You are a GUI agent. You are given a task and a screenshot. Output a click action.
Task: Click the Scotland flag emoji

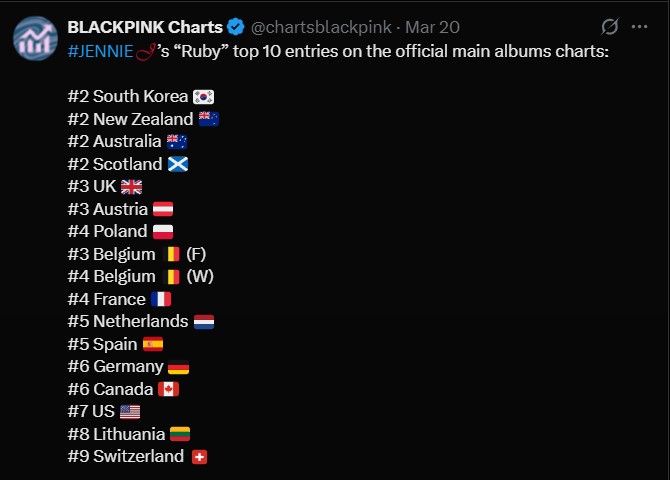coord(178,164)
